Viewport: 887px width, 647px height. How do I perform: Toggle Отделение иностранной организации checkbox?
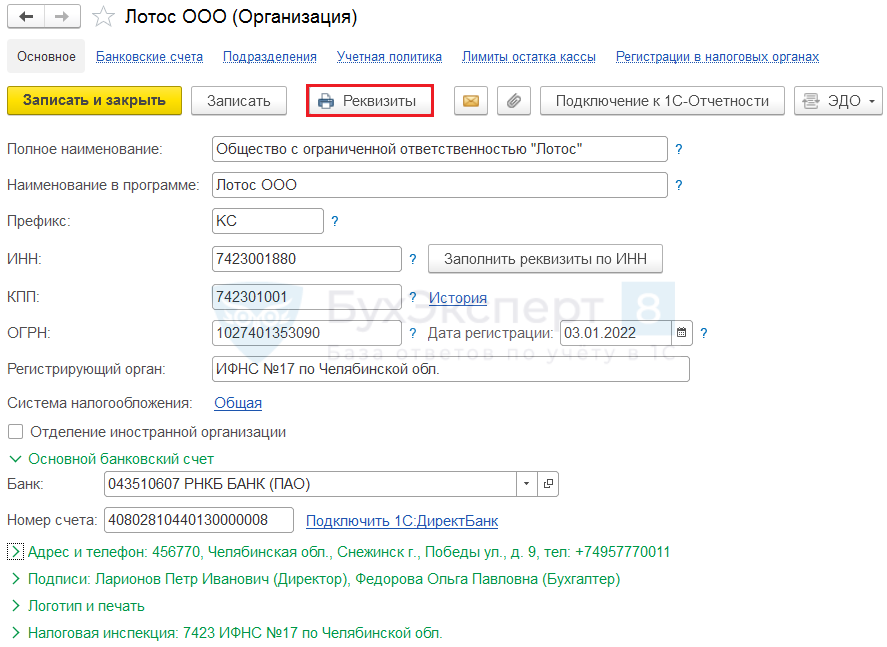pos(15,432)
